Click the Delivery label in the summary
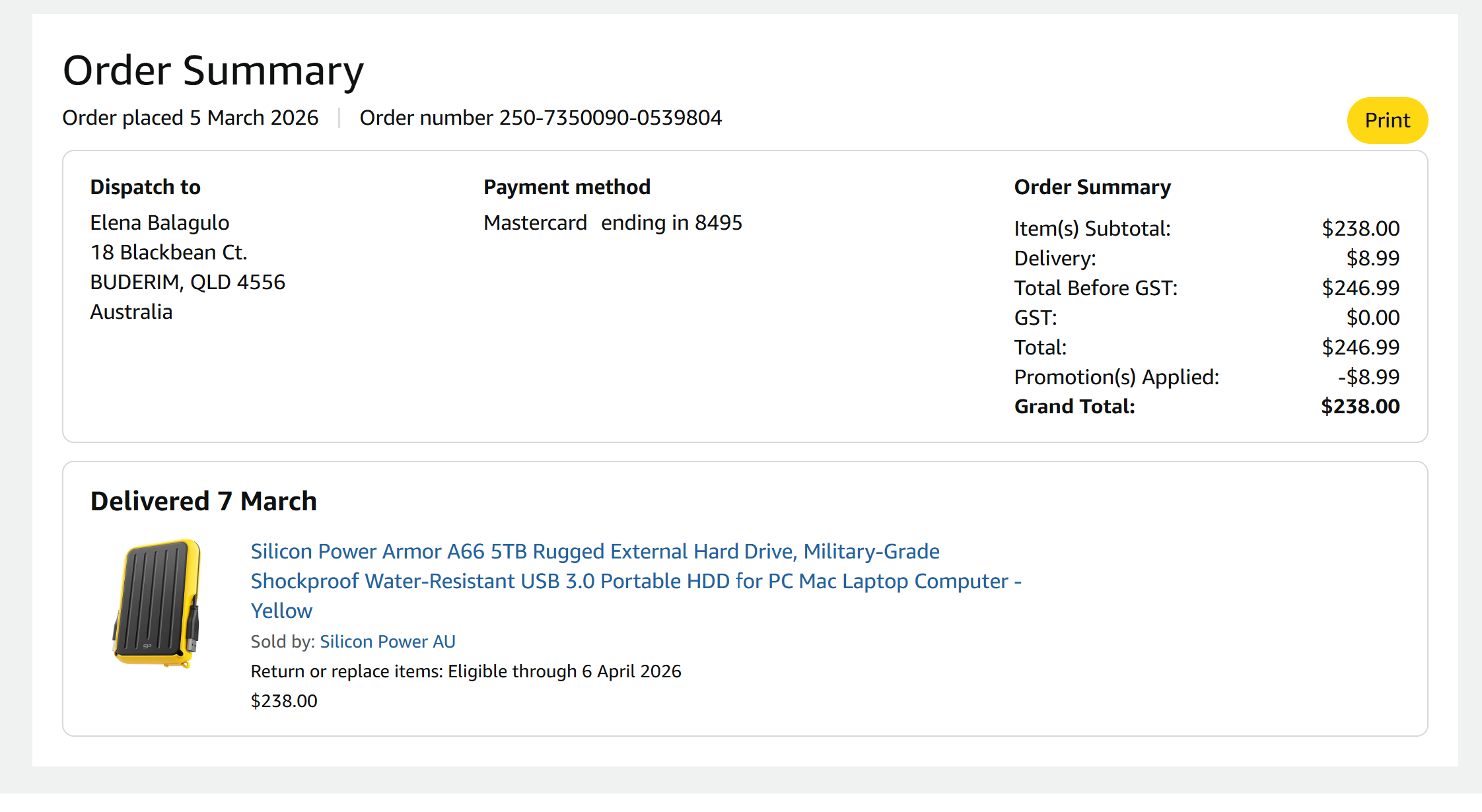Image resolution: width=1482 pixels, height=812 pixels. coord(1055,258)
